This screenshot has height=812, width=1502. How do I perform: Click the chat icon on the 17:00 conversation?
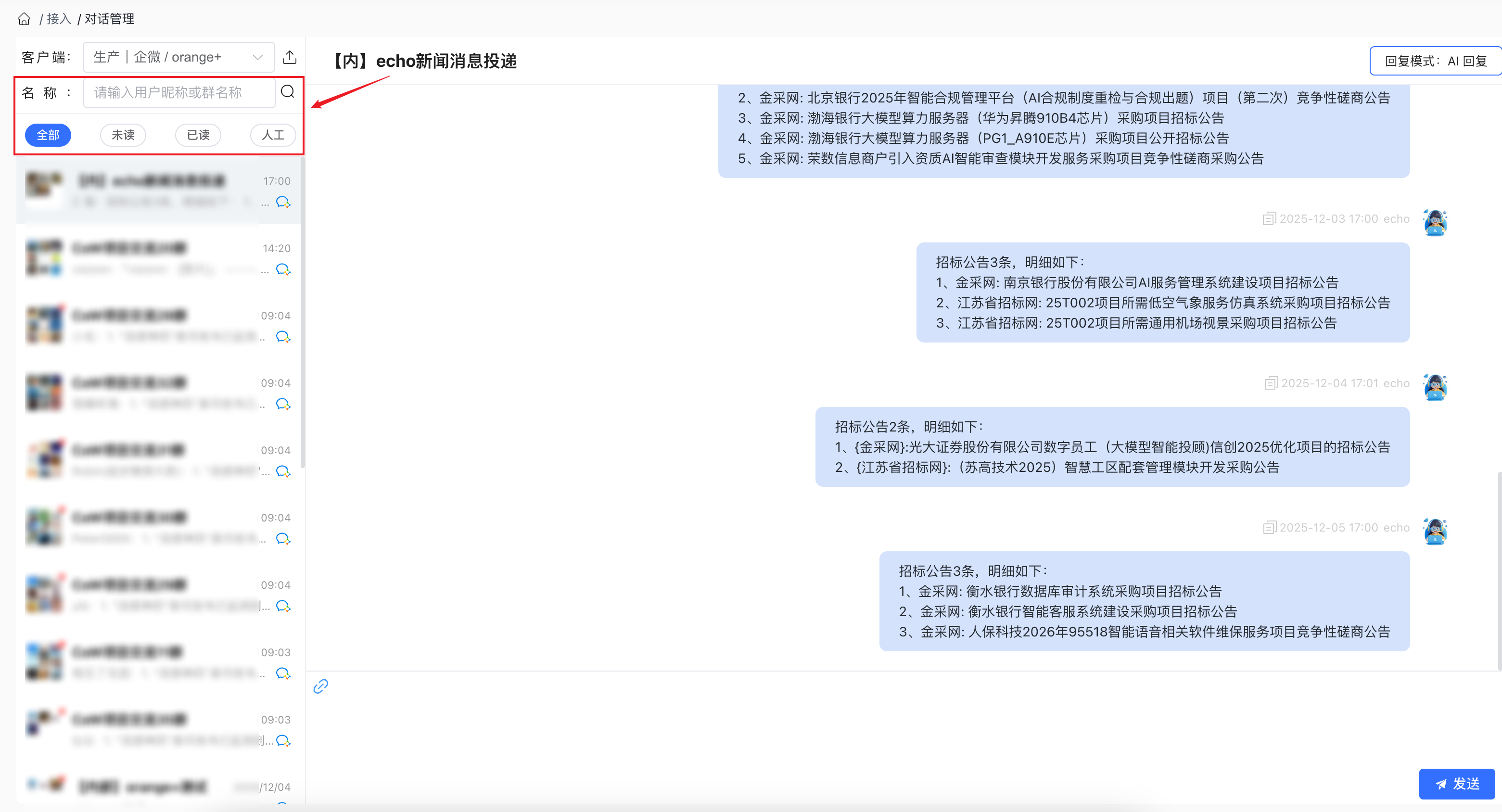pyautogui.click(x=283, y=202)
